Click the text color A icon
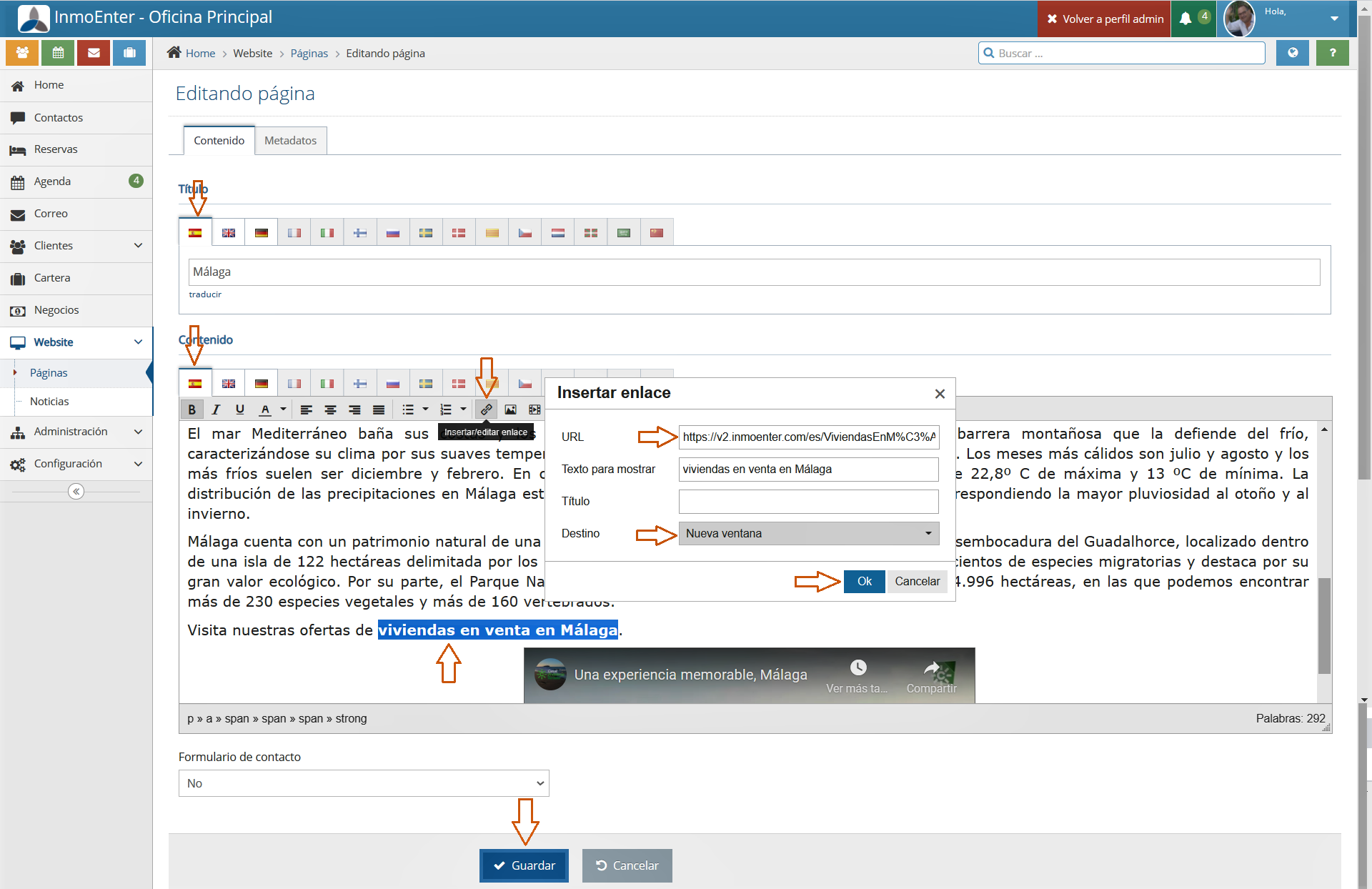1372x889 pixels. 265,409
